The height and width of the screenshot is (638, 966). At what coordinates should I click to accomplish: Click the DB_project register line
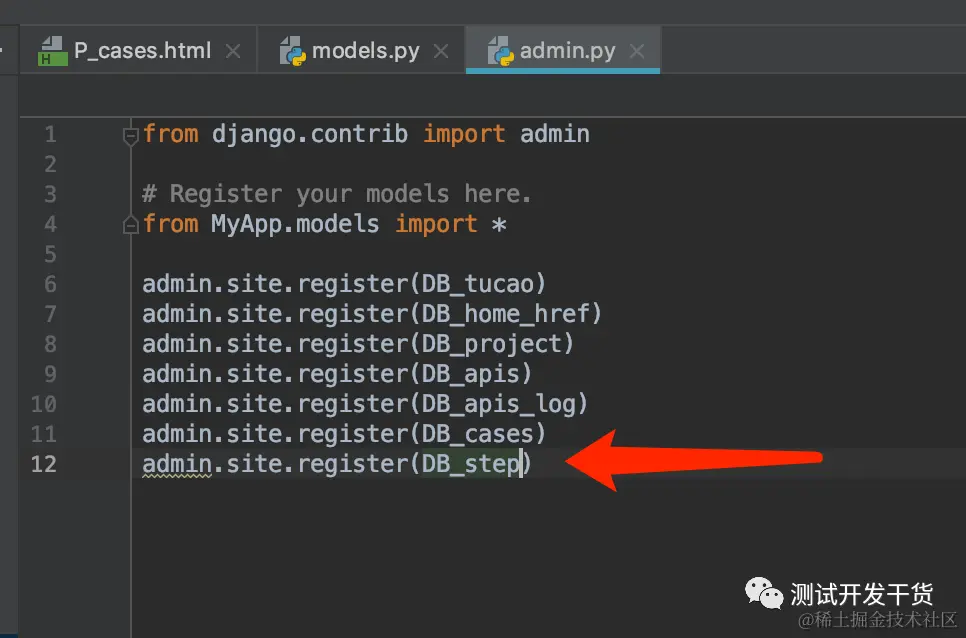coord(358,344)
